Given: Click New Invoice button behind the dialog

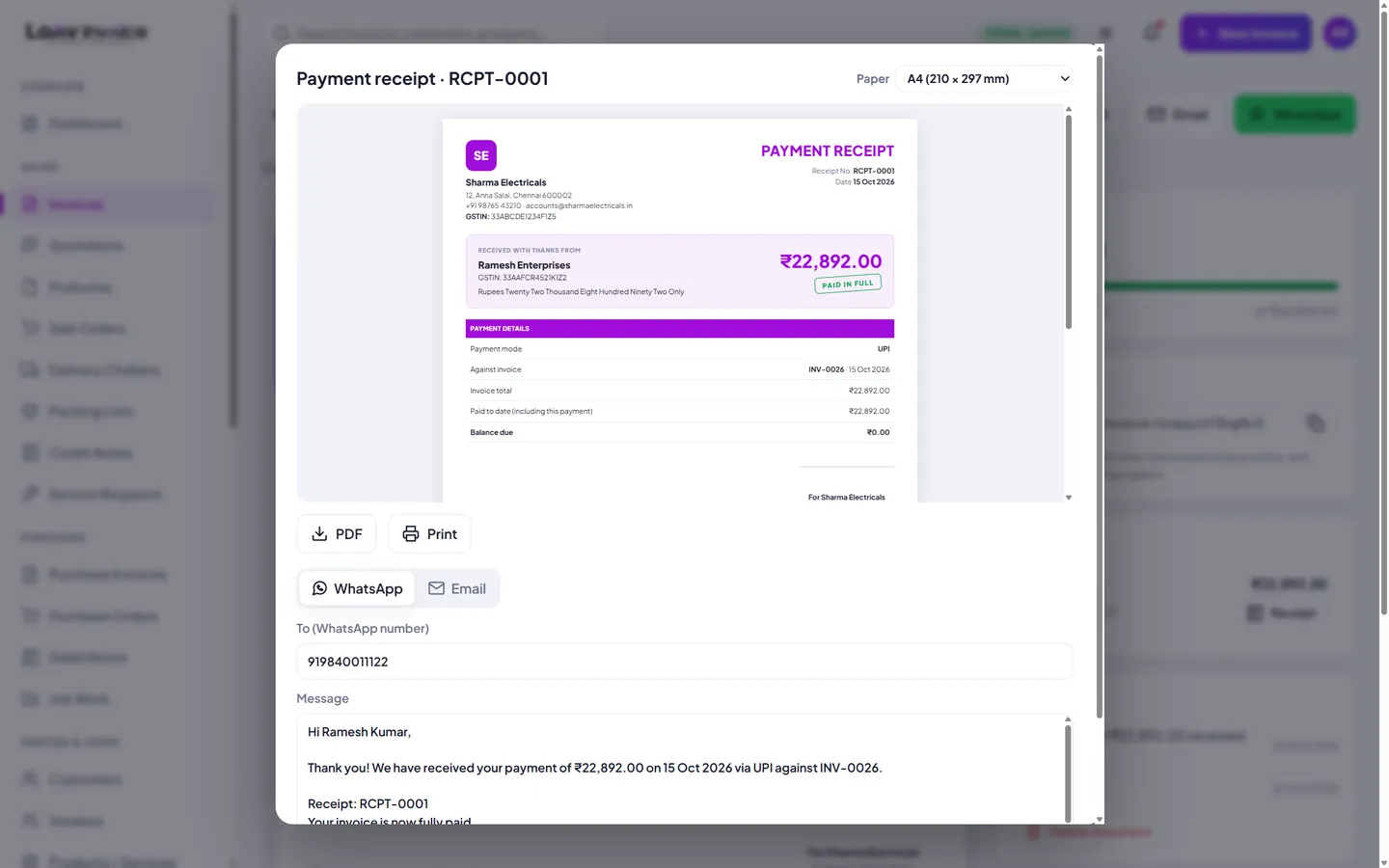Looking at the screenshot, I should pos(1245,34).
